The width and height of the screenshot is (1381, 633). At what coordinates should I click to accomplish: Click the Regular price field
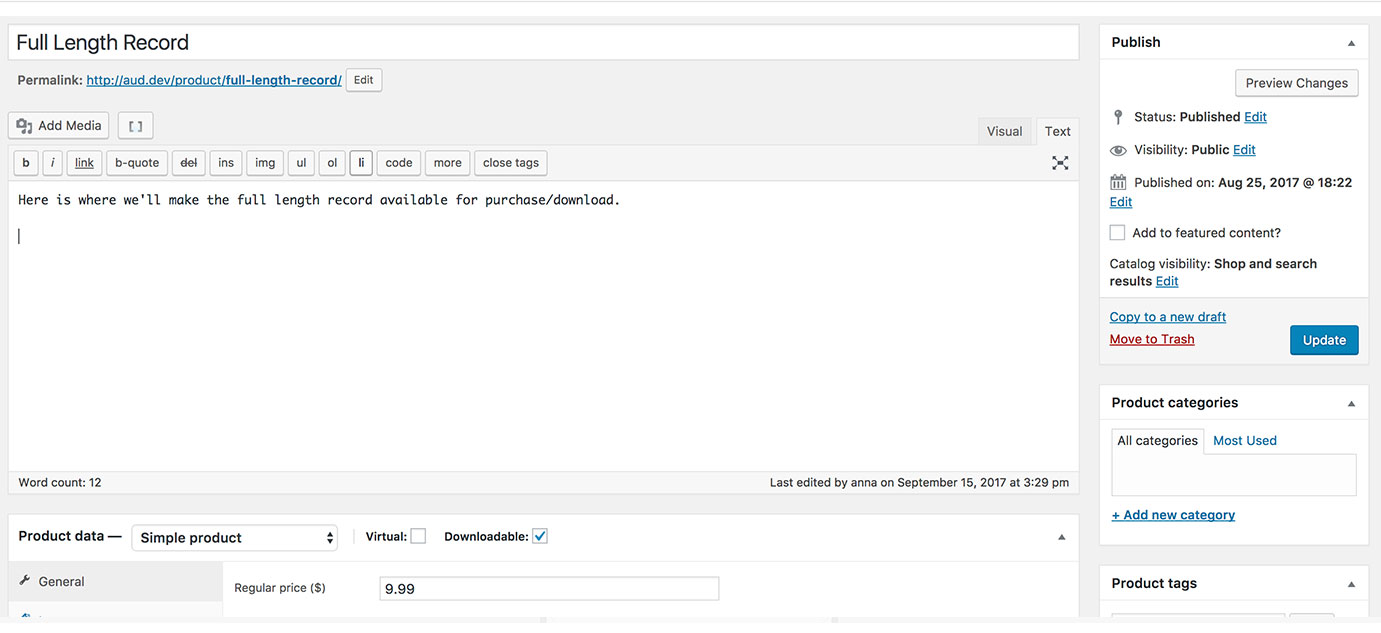click(549, 588)
